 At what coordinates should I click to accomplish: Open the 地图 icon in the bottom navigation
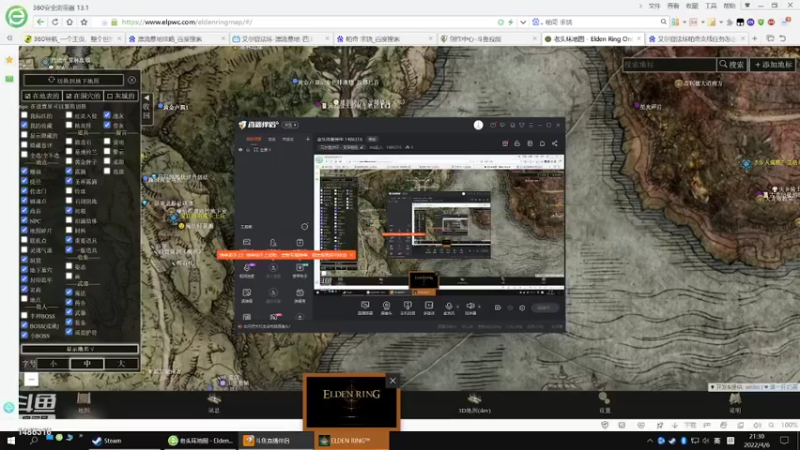tap(84, 403)
